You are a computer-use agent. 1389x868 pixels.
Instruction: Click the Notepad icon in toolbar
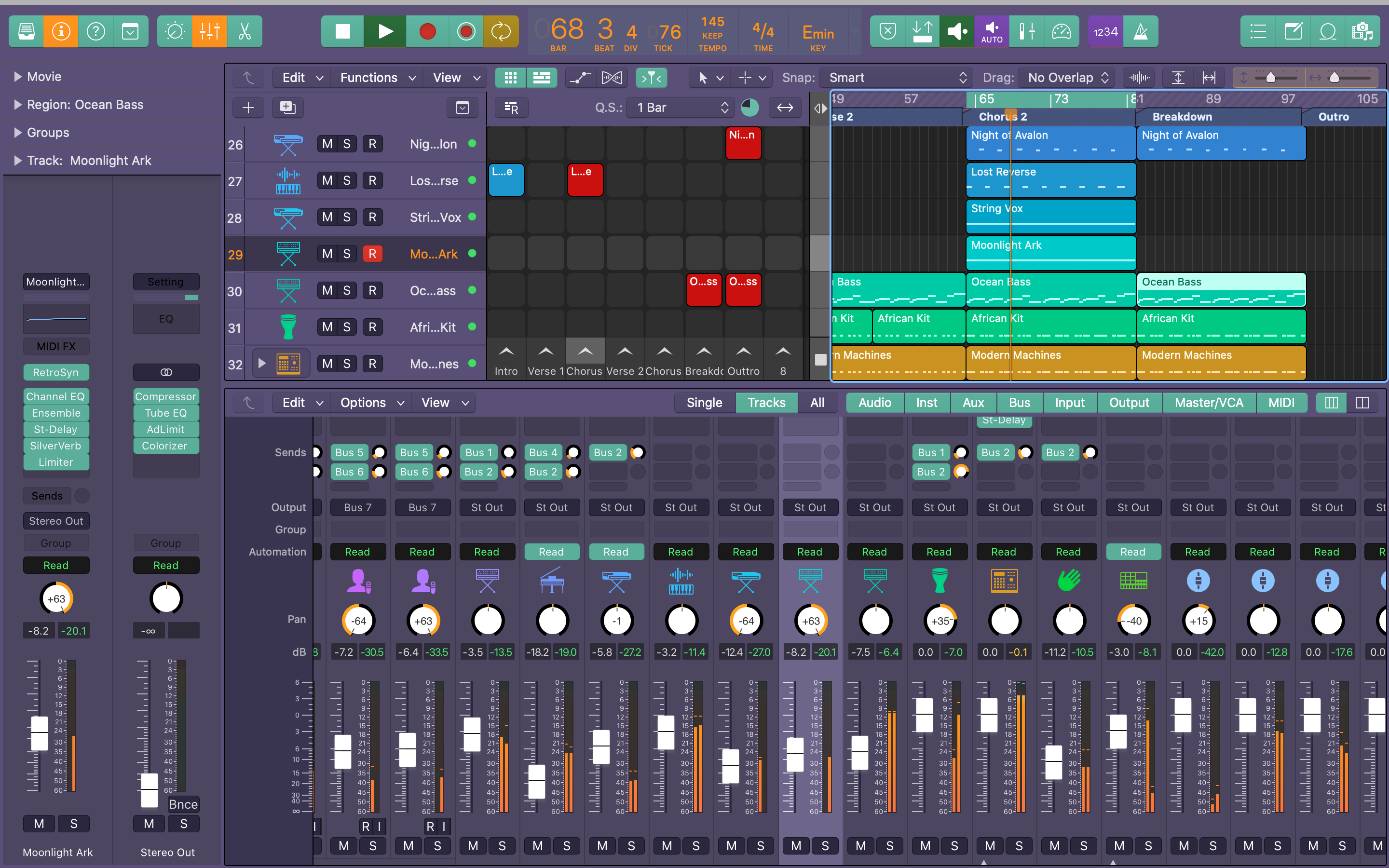(x=1293, y=31)
